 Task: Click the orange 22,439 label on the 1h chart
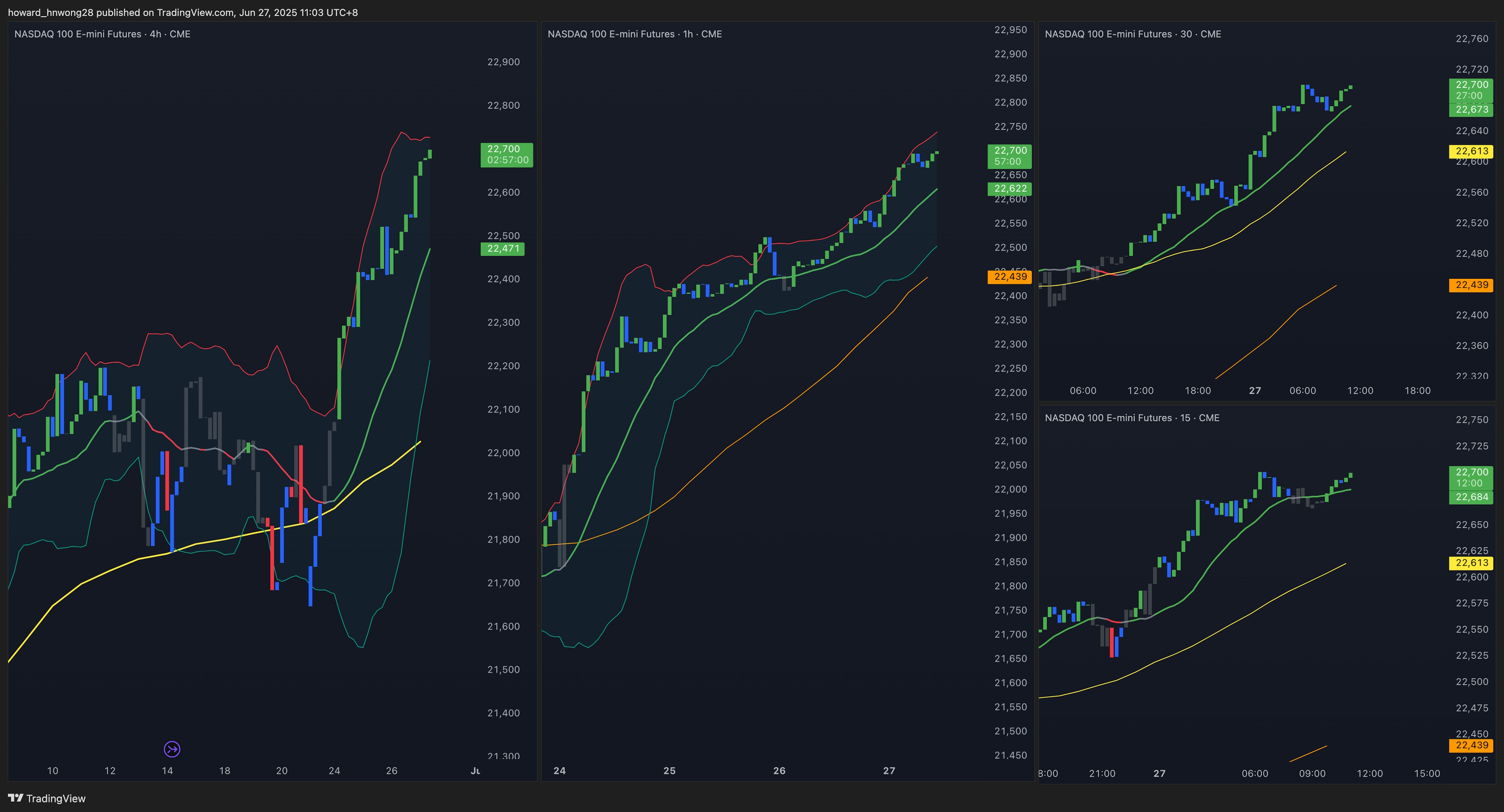point(1009,277)
